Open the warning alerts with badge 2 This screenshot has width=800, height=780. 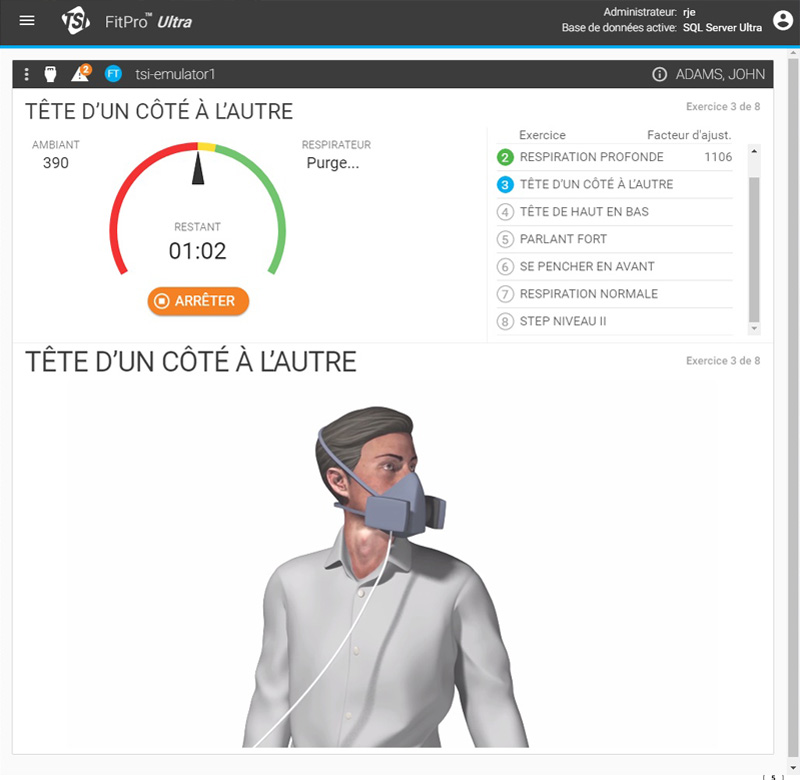(x=80, y=74)
